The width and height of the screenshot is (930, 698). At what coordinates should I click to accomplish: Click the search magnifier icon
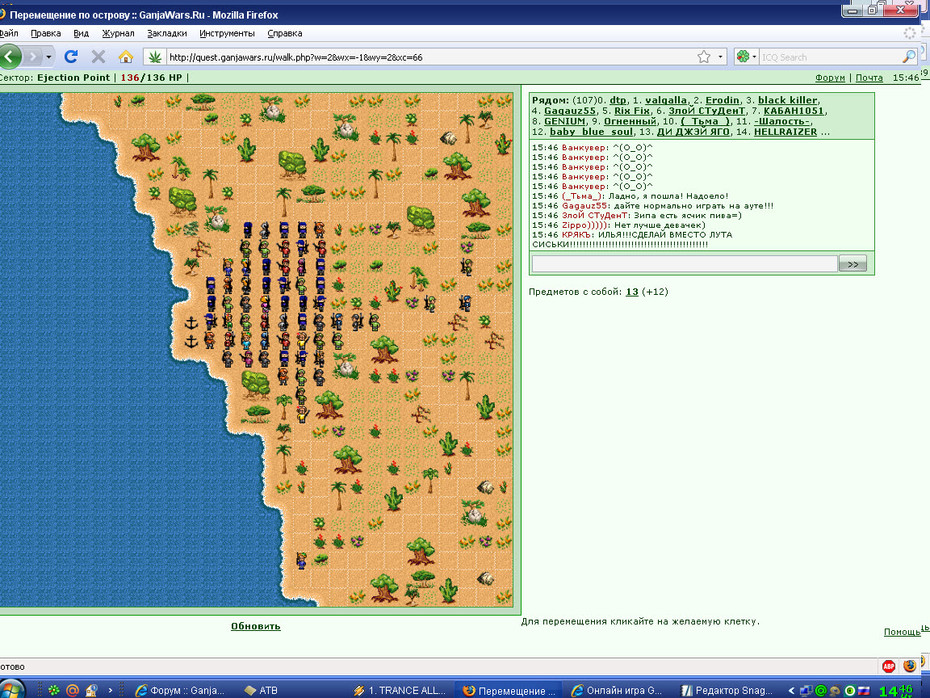909,57
